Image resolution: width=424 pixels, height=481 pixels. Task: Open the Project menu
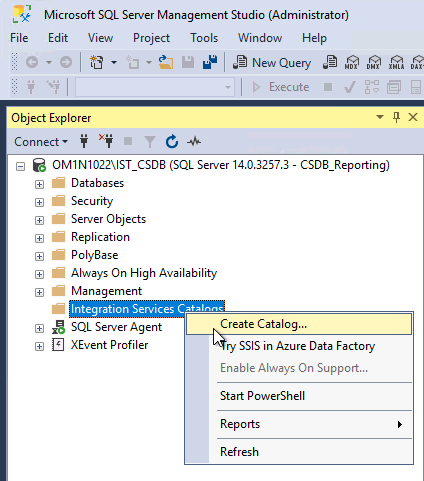coord(151,38)
